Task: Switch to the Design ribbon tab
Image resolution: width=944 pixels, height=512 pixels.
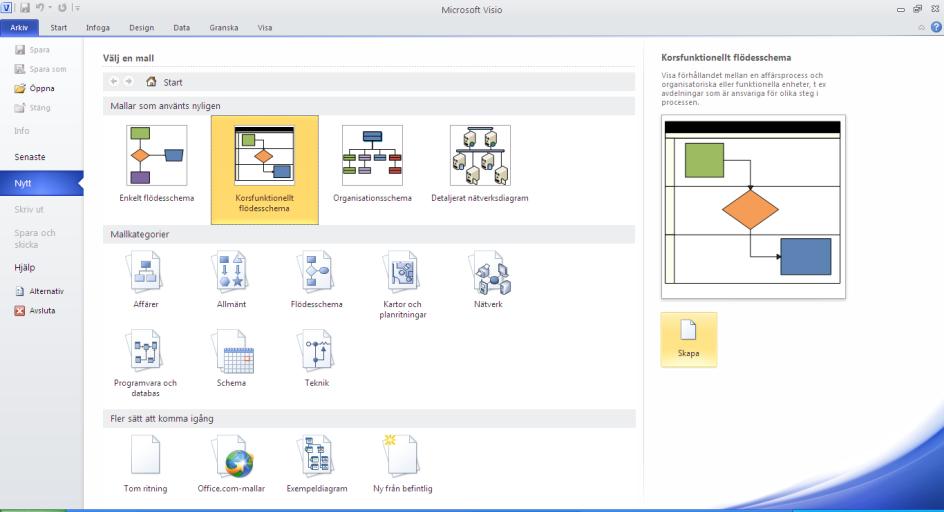Action: [x=141, y=28]
